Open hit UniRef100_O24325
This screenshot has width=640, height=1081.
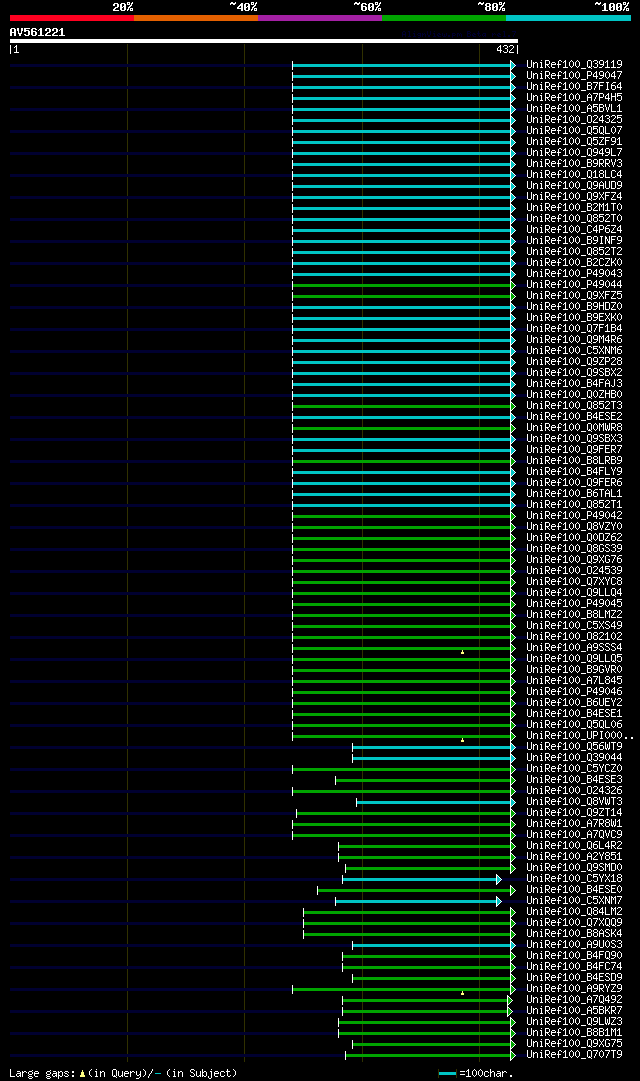point(574,120)
